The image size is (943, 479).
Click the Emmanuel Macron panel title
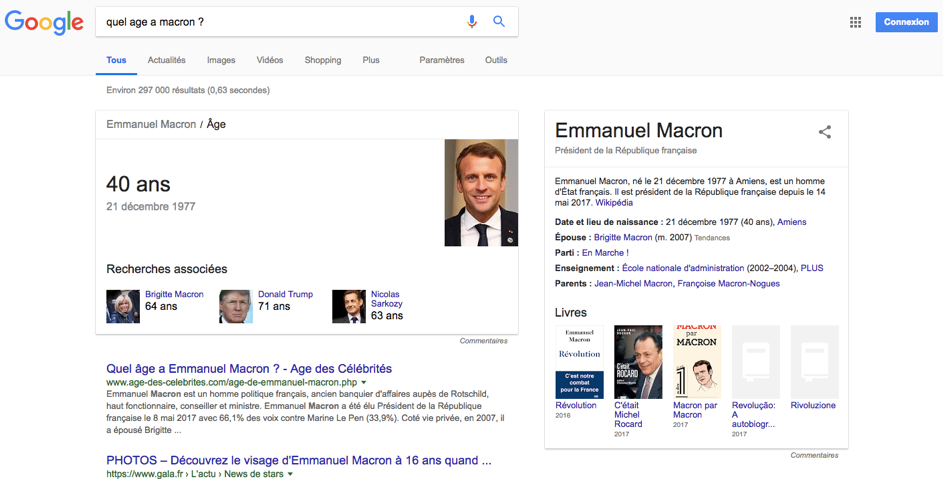coord(639,131)
